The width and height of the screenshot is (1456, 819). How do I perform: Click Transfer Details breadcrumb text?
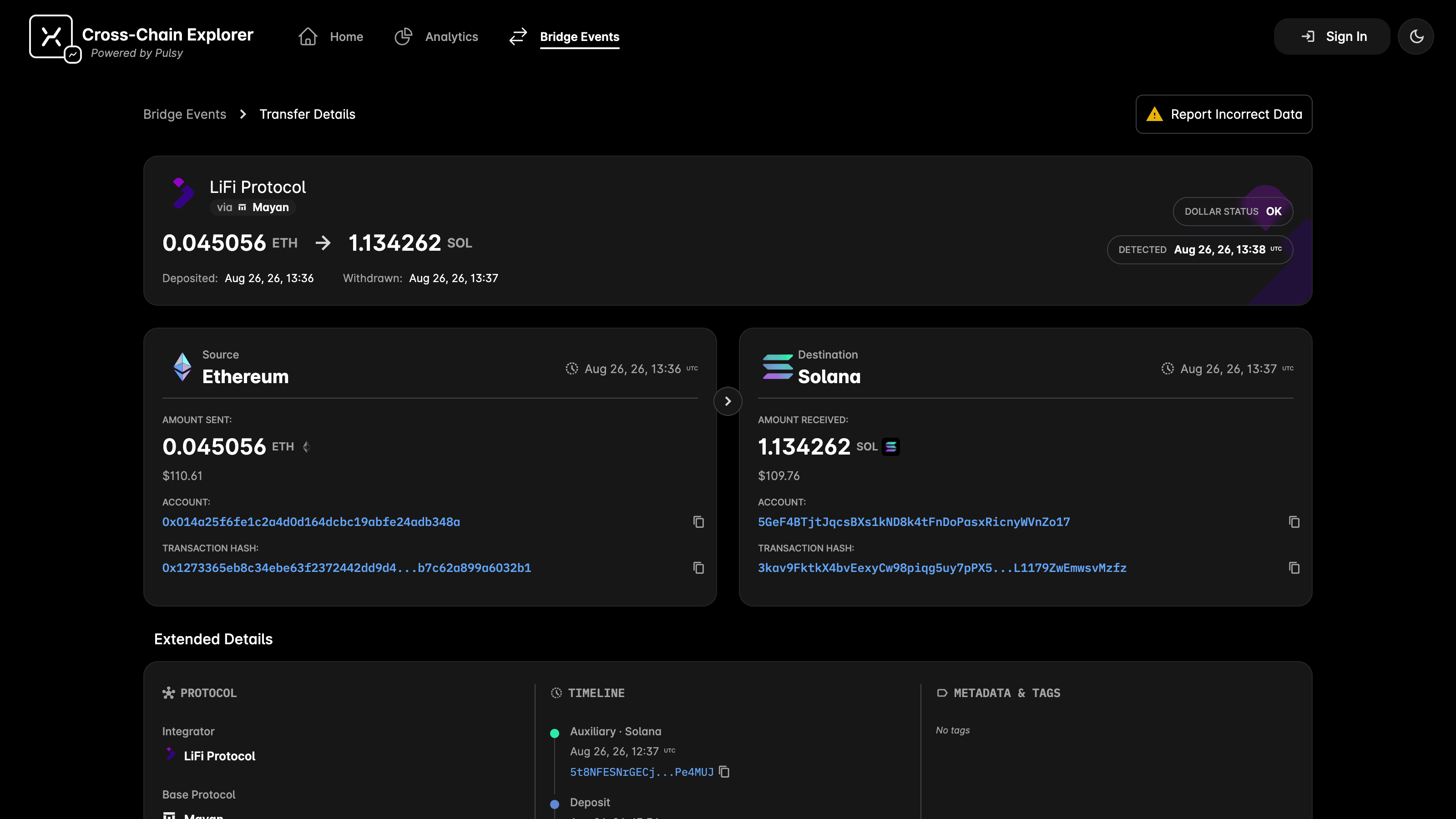[x=308, y=114]
